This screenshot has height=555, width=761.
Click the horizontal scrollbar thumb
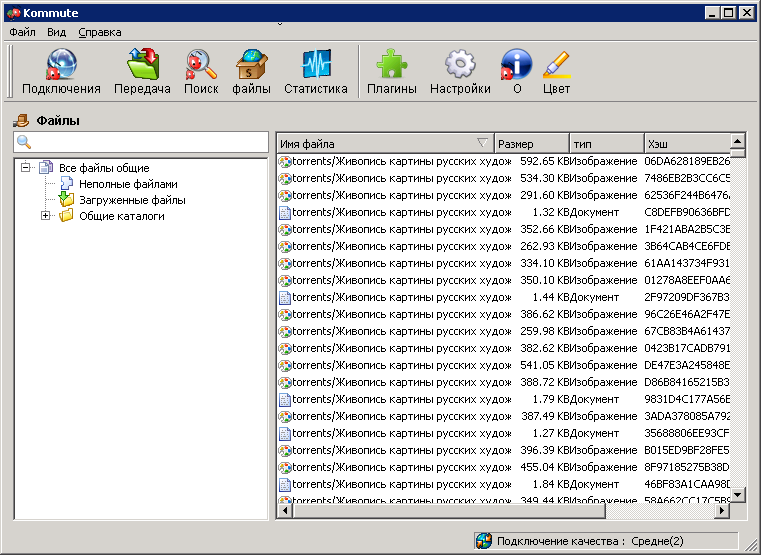pos(449,510)
